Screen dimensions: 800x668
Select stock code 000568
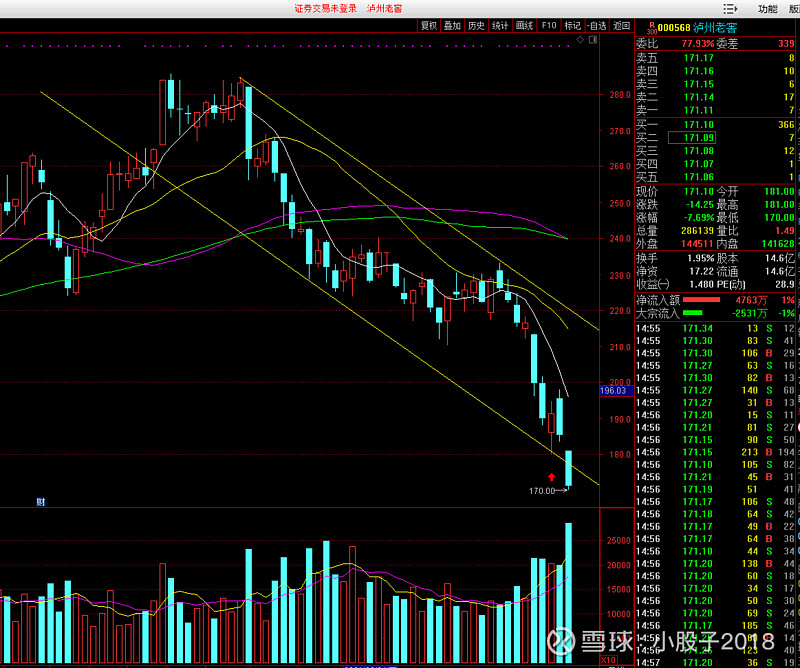673,28
